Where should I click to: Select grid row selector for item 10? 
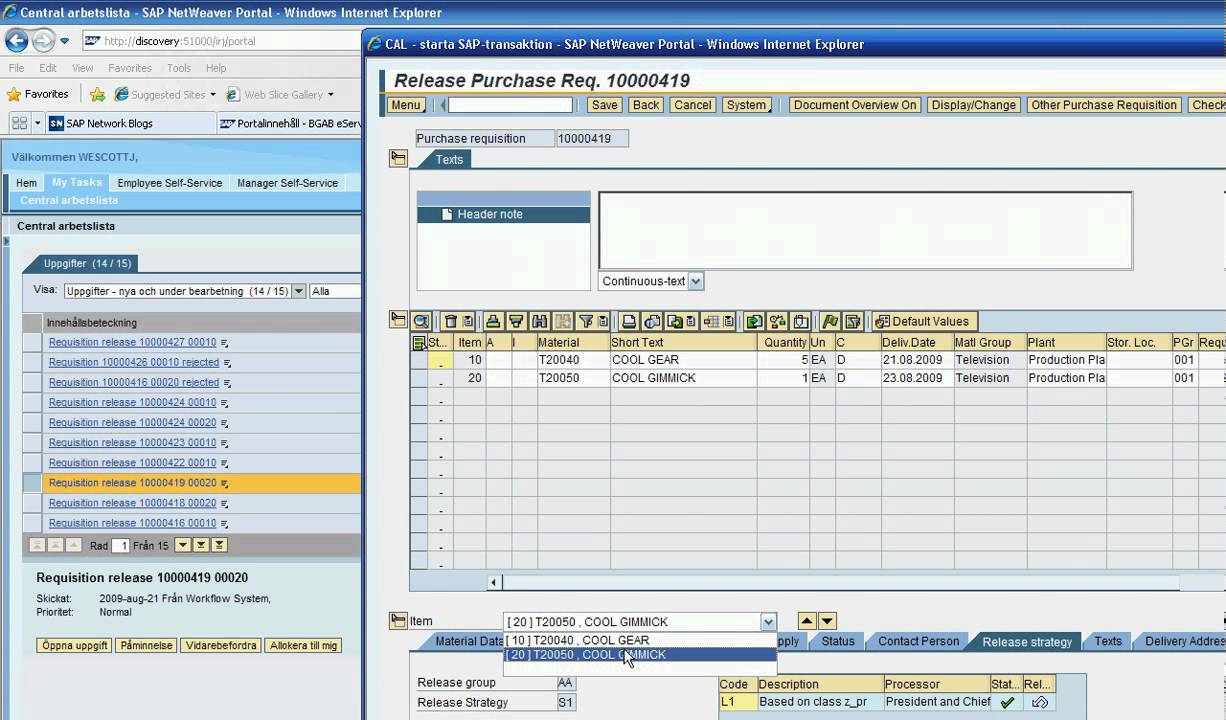pos(419,360)
